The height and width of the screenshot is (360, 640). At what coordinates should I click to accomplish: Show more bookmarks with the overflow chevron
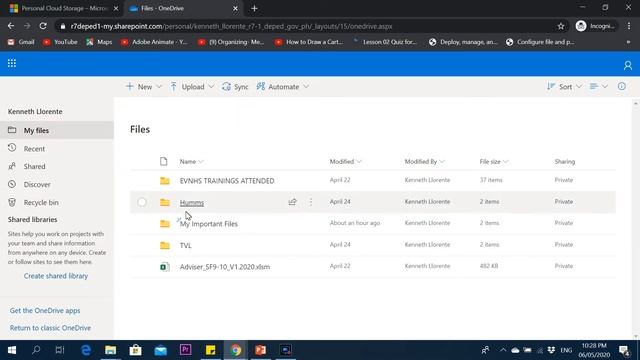tap(628, 42)
